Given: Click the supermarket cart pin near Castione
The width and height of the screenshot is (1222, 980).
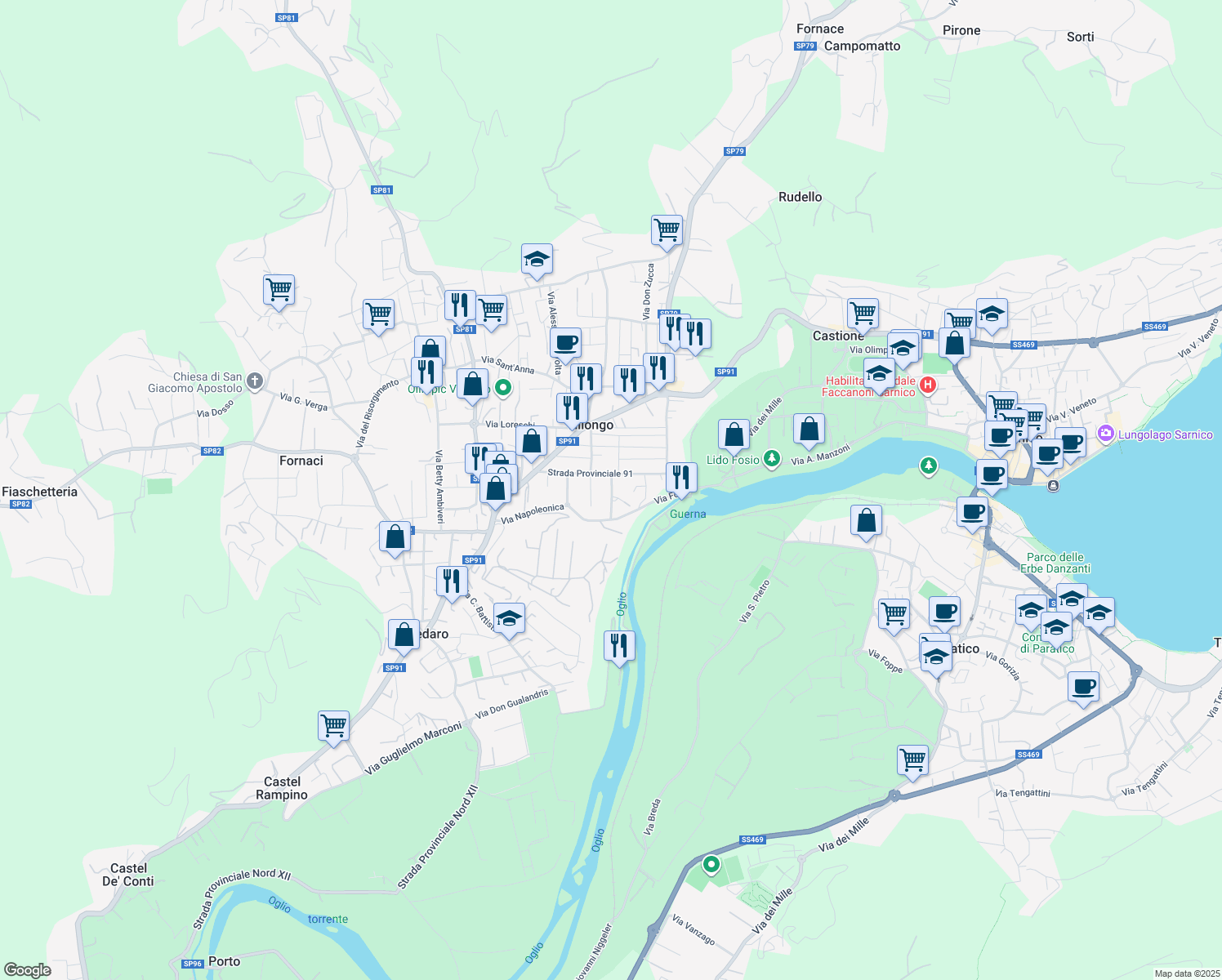Looking at the screenshot, I should click(x=863, y=313).
